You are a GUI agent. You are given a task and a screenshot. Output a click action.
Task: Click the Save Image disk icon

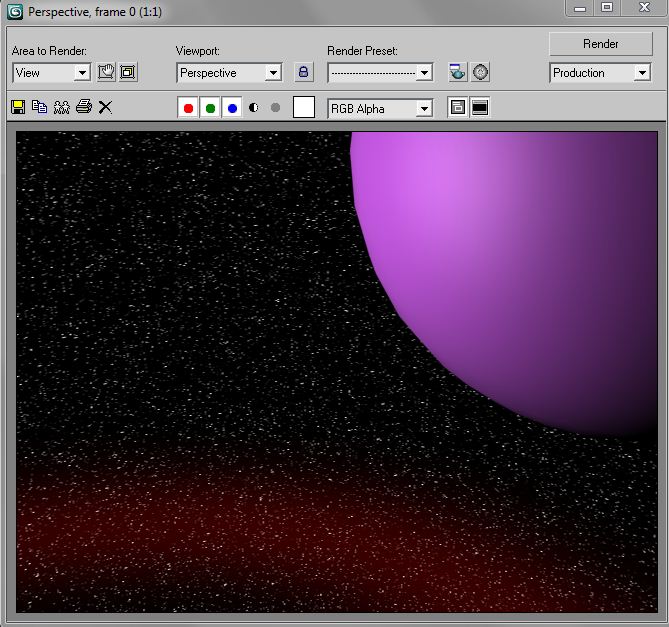click(18, 108)
